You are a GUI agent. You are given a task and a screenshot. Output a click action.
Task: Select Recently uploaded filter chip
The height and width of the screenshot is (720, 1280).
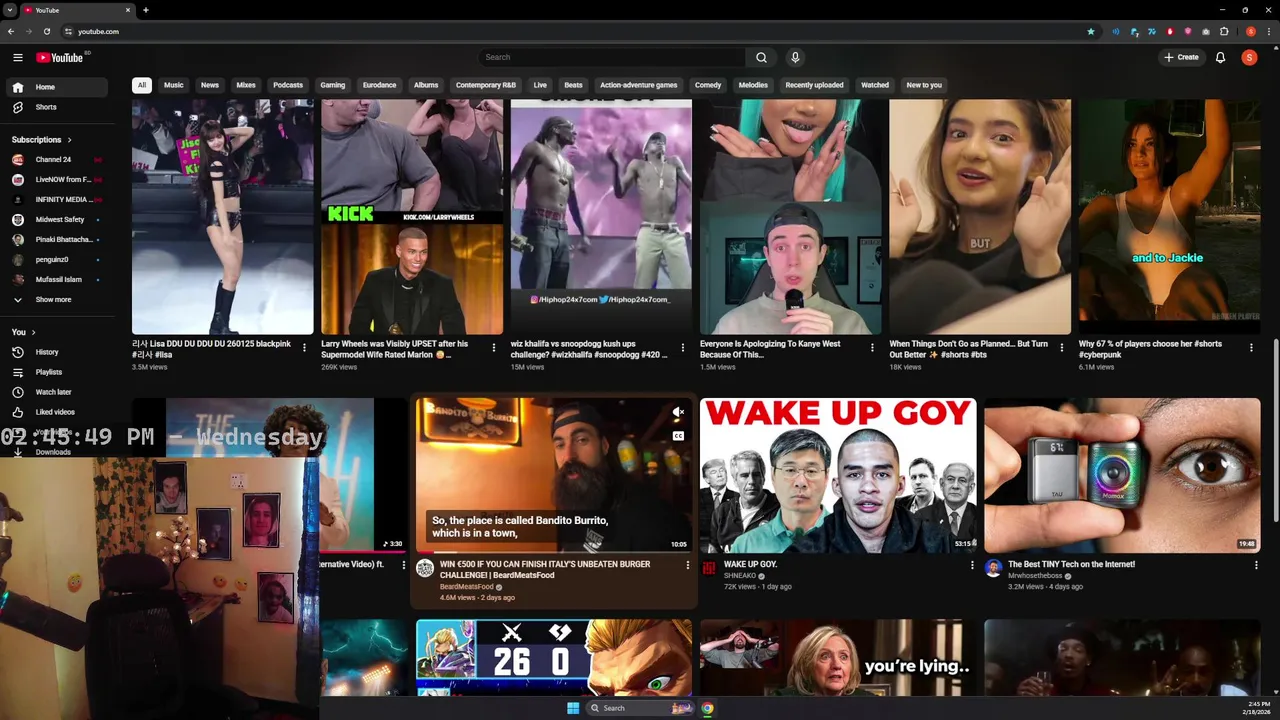[x=814, y=85]
